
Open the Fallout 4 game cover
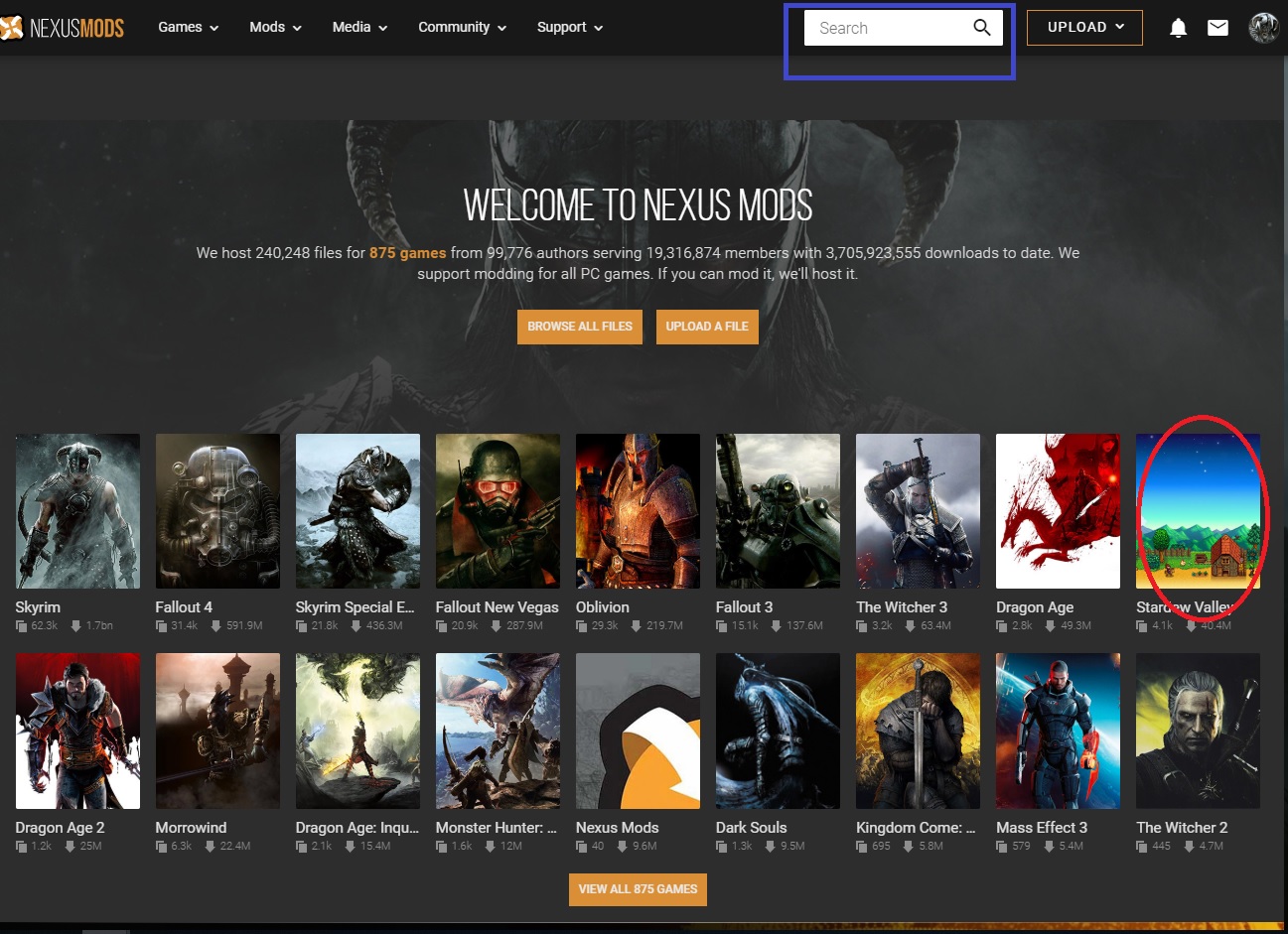[x=217, y=511]
